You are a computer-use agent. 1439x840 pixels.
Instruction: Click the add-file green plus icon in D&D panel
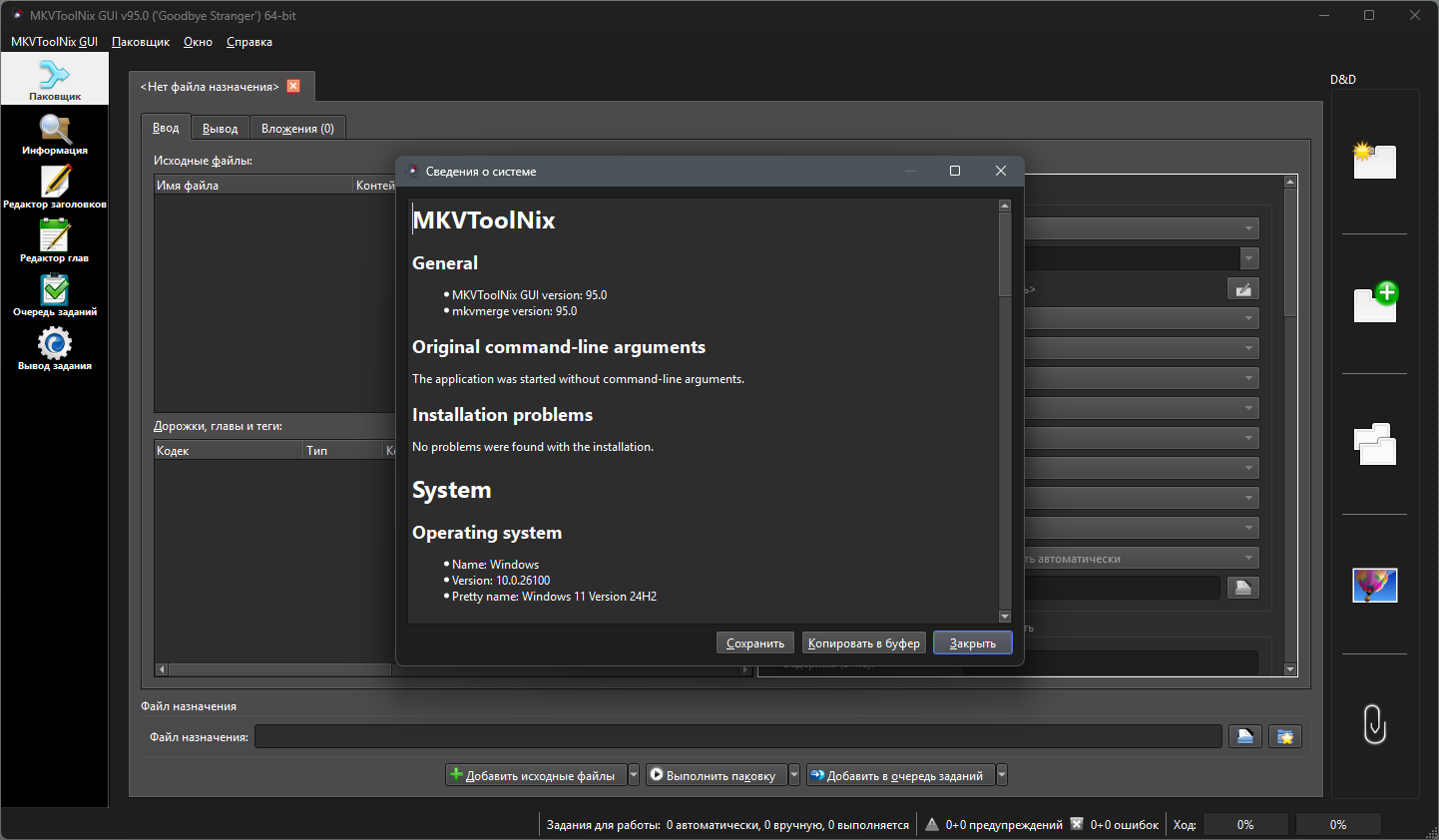click(x=1375, y=302)
